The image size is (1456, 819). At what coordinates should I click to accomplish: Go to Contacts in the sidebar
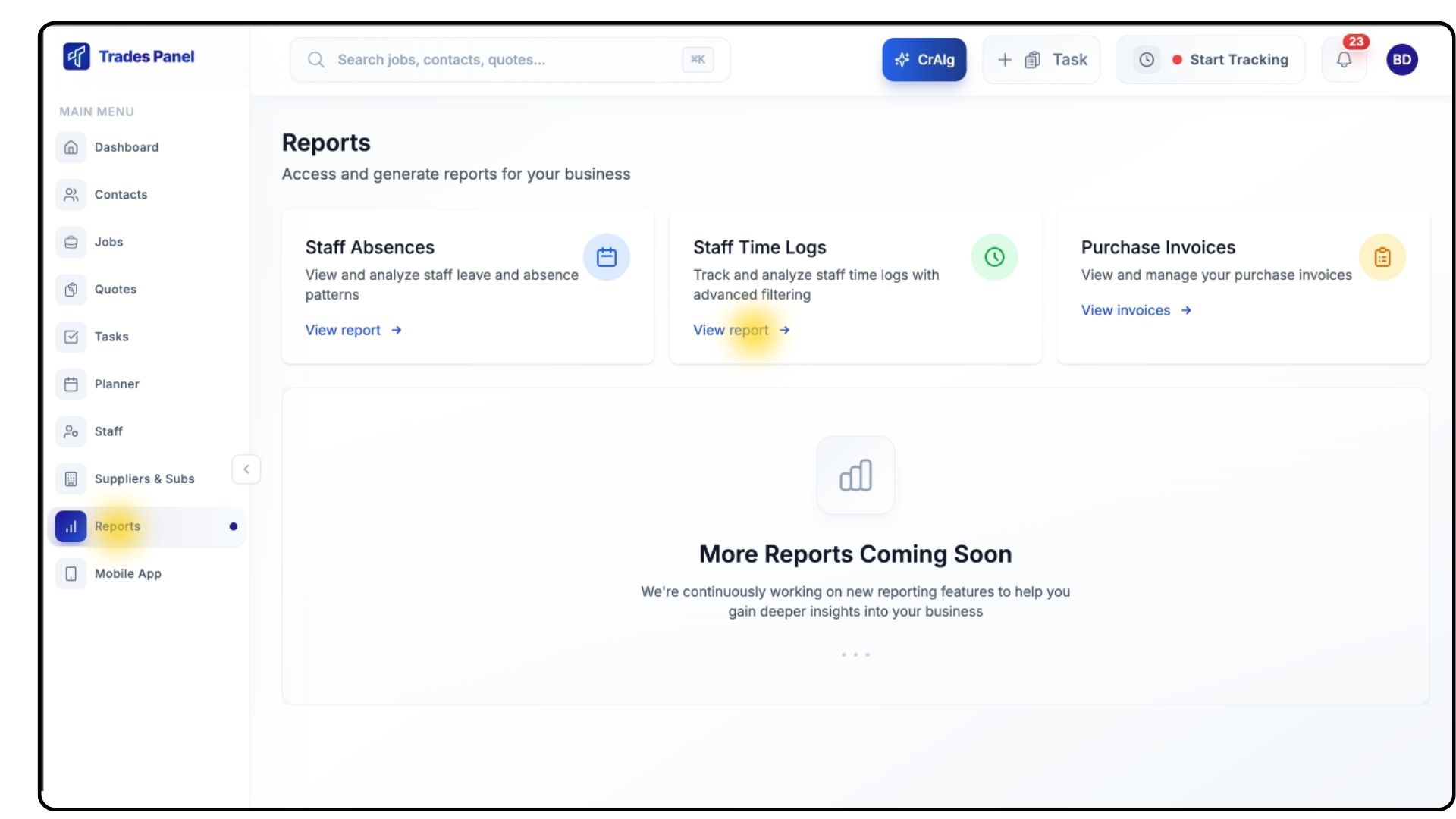pyautogui.click(x=121, y=195)
